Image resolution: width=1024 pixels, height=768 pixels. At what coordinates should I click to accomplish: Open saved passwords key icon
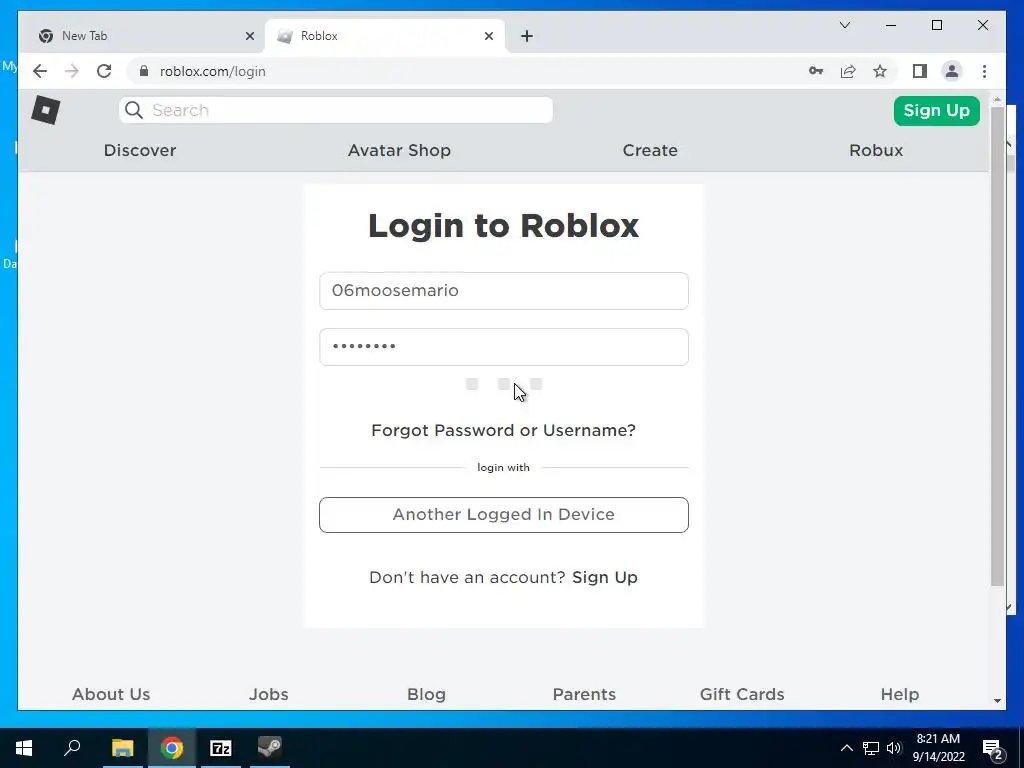[x=816, y=71]
